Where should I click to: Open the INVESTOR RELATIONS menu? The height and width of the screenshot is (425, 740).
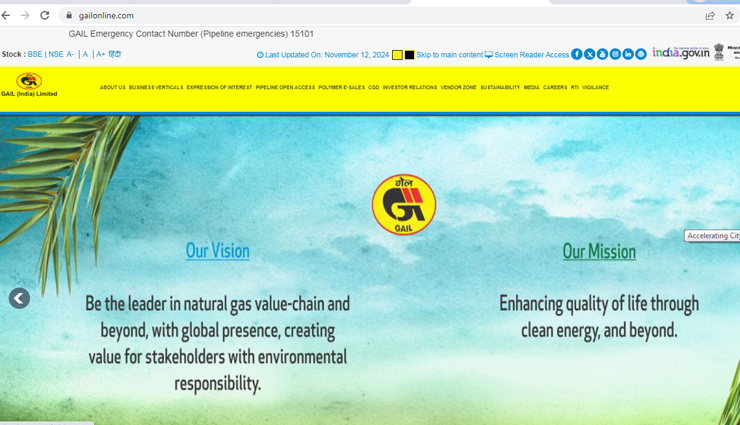(409, 88)
